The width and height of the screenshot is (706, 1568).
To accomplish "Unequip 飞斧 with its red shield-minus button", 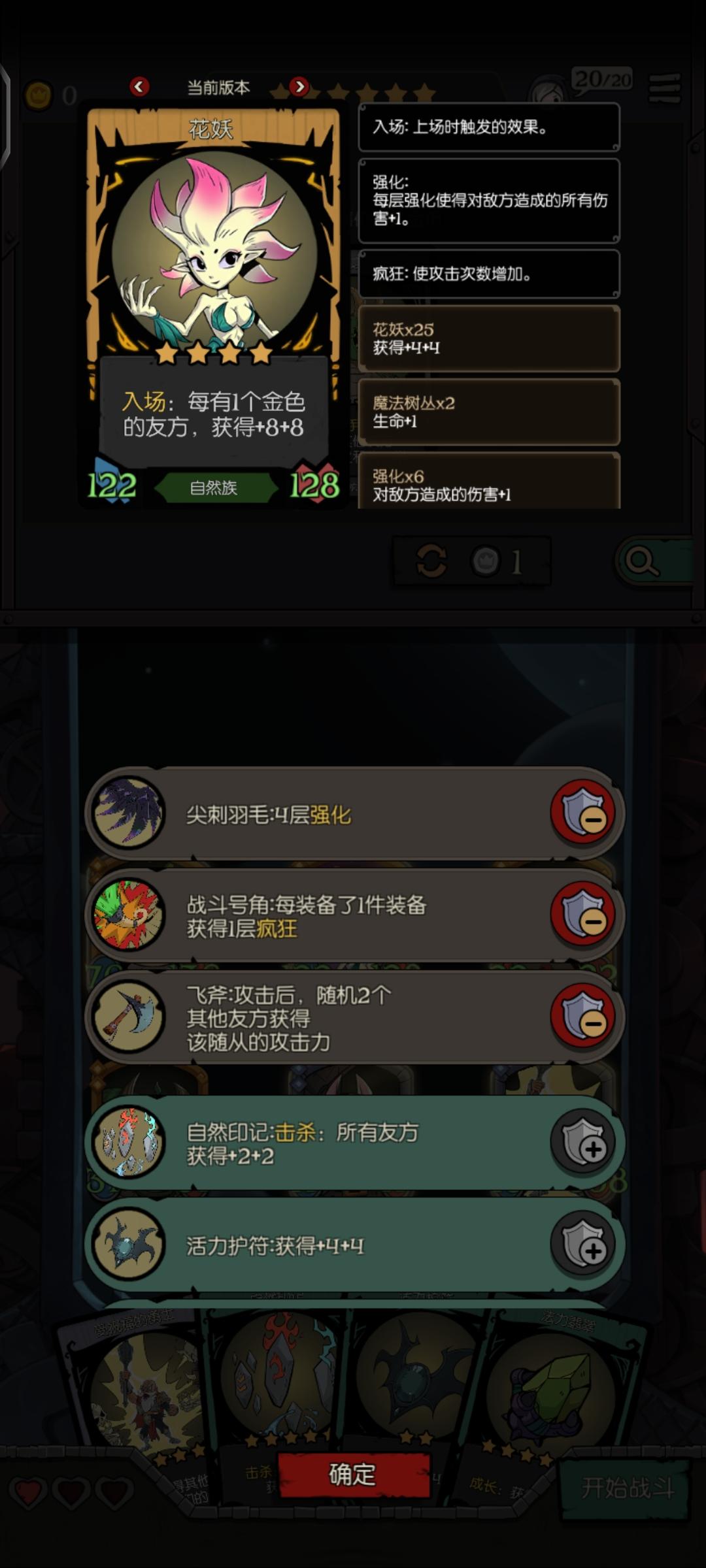I will coord(582,1015).
